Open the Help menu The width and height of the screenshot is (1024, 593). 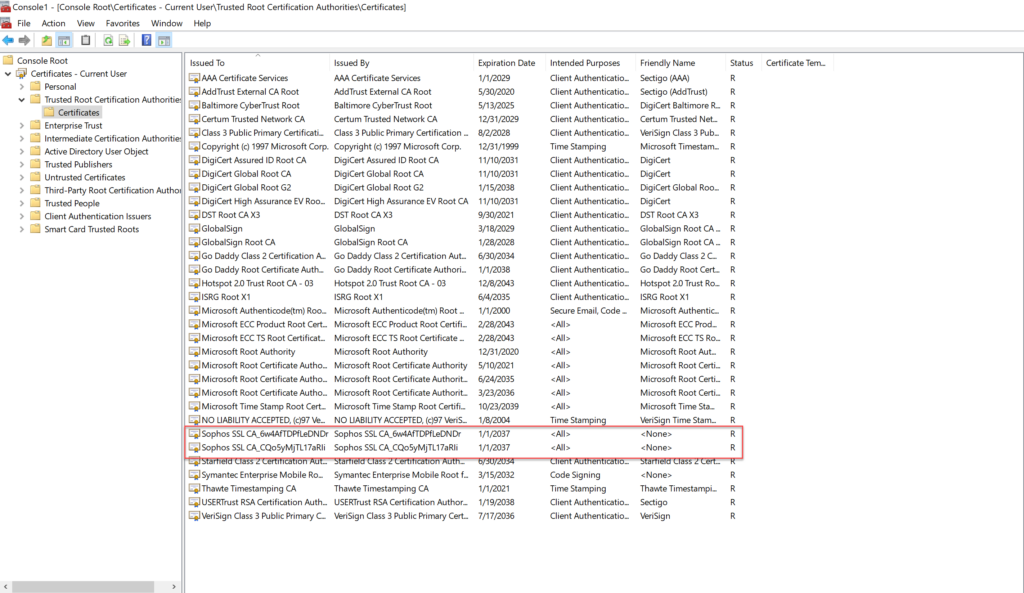tap(202, 24)
